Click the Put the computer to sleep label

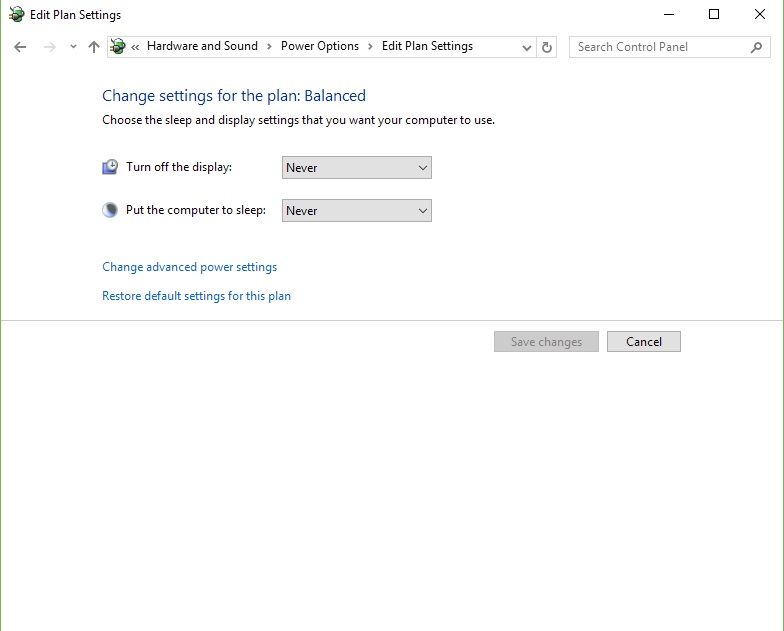tap(196, 210)
